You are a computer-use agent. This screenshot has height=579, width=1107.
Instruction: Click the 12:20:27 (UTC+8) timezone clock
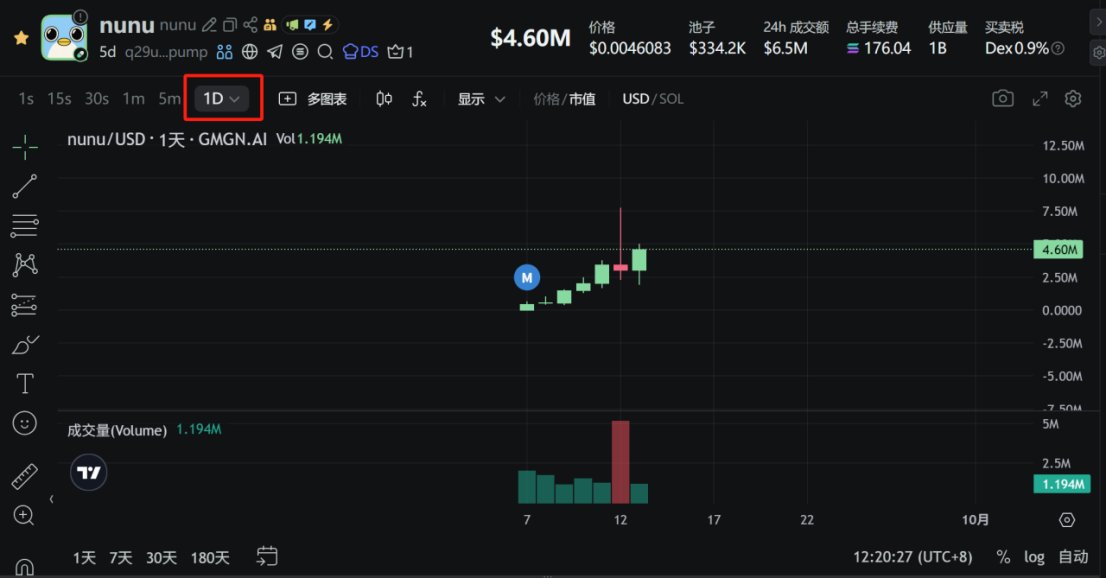click(x=912, y=557)
